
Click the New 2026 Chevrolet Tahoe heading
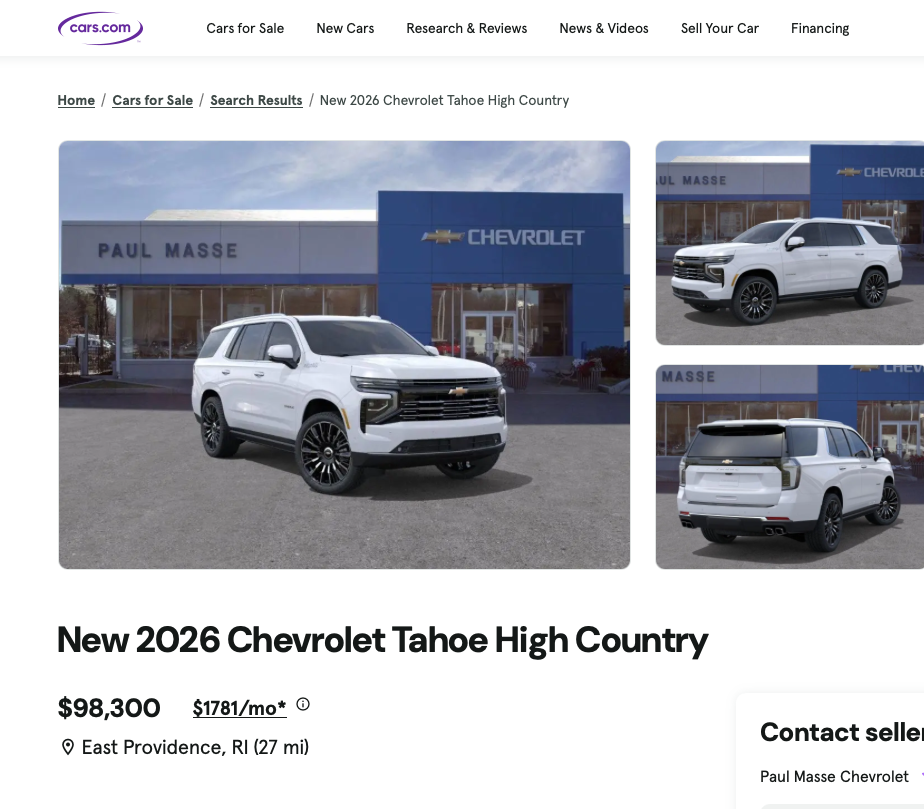(382, 640)
